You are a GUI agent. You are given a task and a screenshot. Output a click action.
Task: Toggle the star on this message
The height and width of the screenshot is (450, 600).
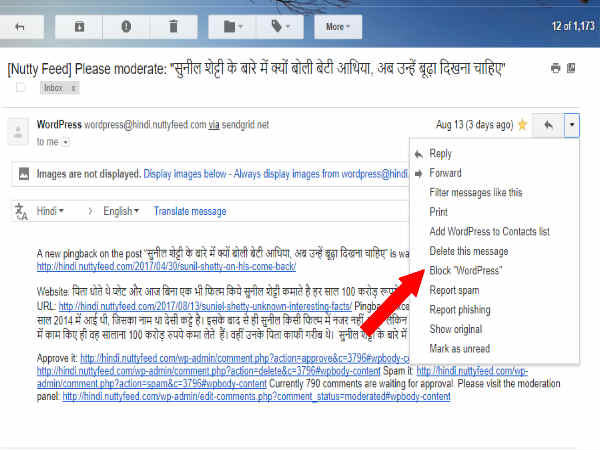[522, 125]
